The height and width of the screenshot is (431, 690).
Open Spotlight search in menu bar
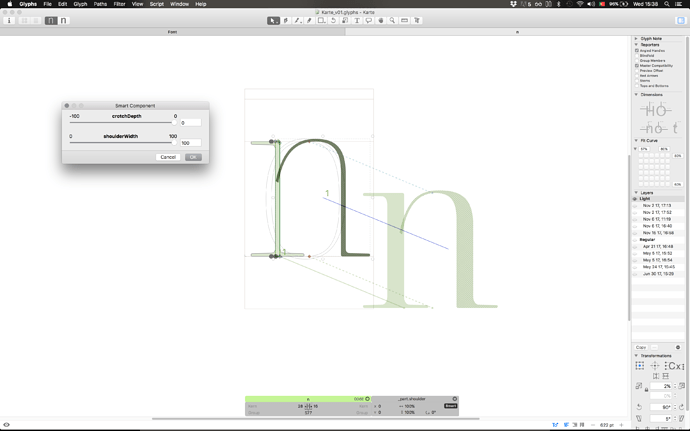tap(667, 4)
